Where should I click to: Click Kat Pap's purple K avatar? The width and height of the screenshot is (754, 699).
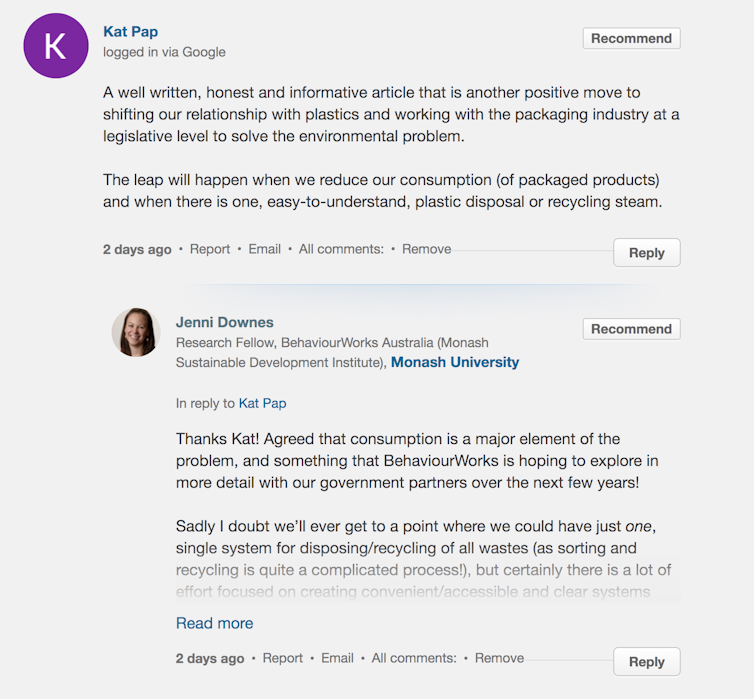click(56, 46)
